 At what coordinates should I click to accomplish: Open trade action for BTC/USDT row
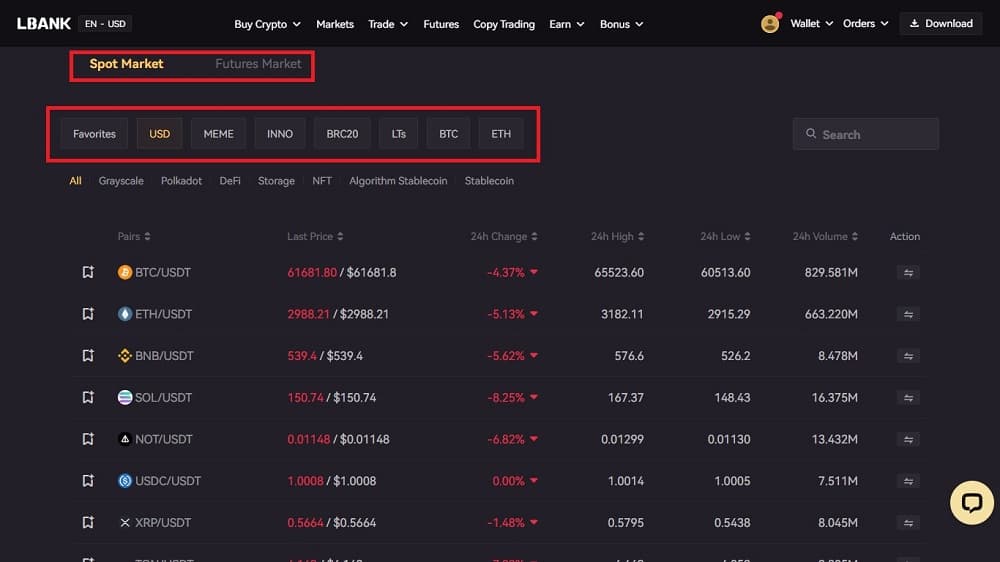(x=908, y=273)
